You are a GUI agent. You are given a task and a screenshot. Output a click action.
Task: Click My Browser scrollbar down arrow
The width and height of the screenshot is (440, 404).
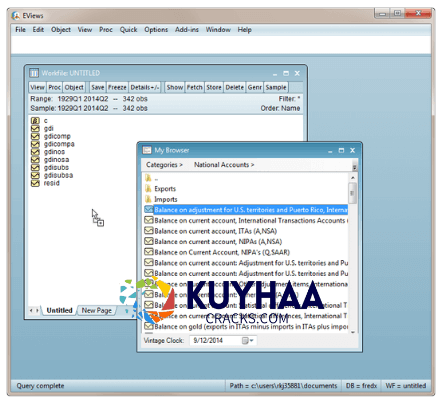click(353, 332)
